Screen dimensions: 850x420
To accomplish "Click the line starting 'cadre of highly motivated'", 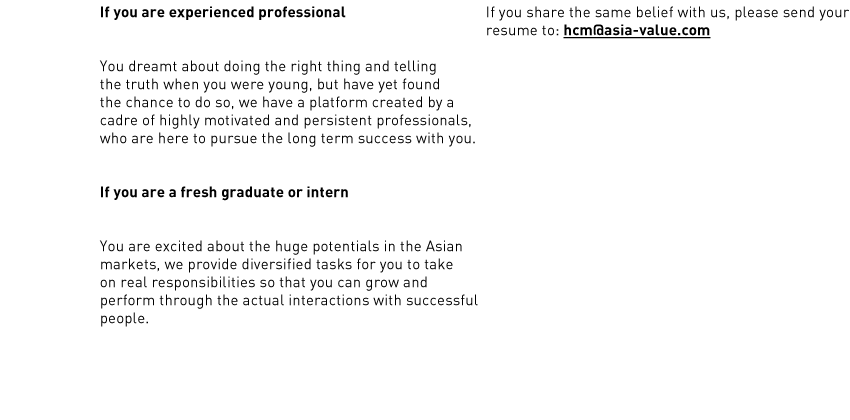I will [x=285, y=120].
